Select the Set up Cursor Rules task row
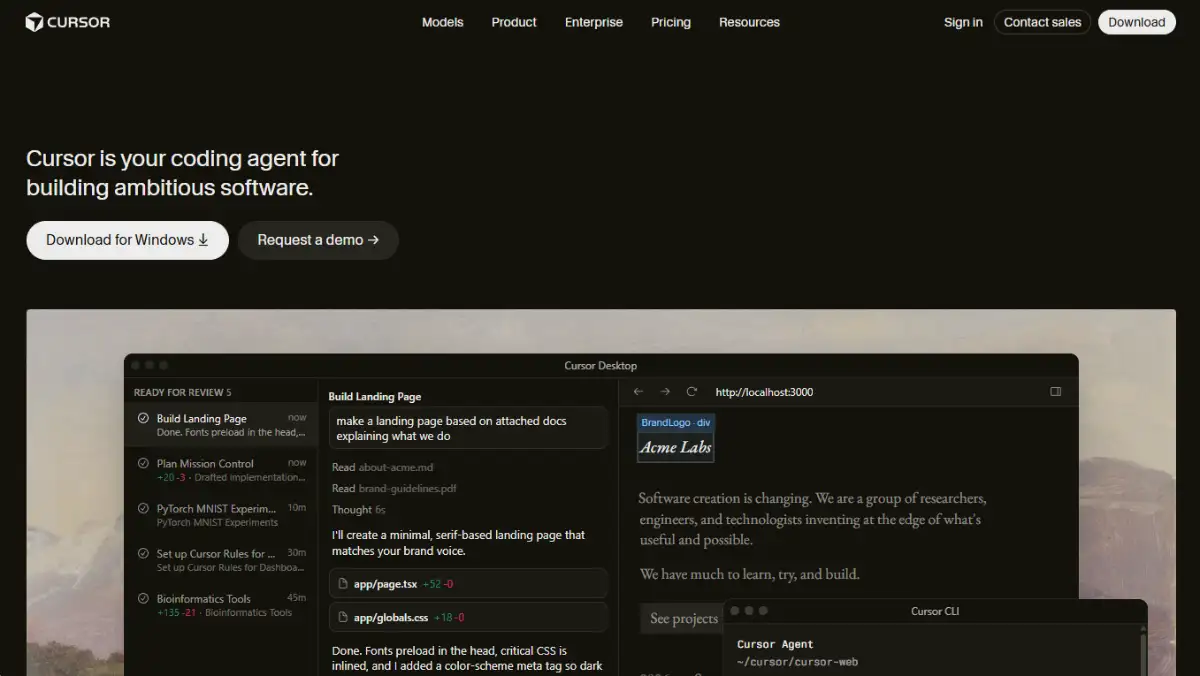The height and width of the screenshot is (676, 1200). 221,560
